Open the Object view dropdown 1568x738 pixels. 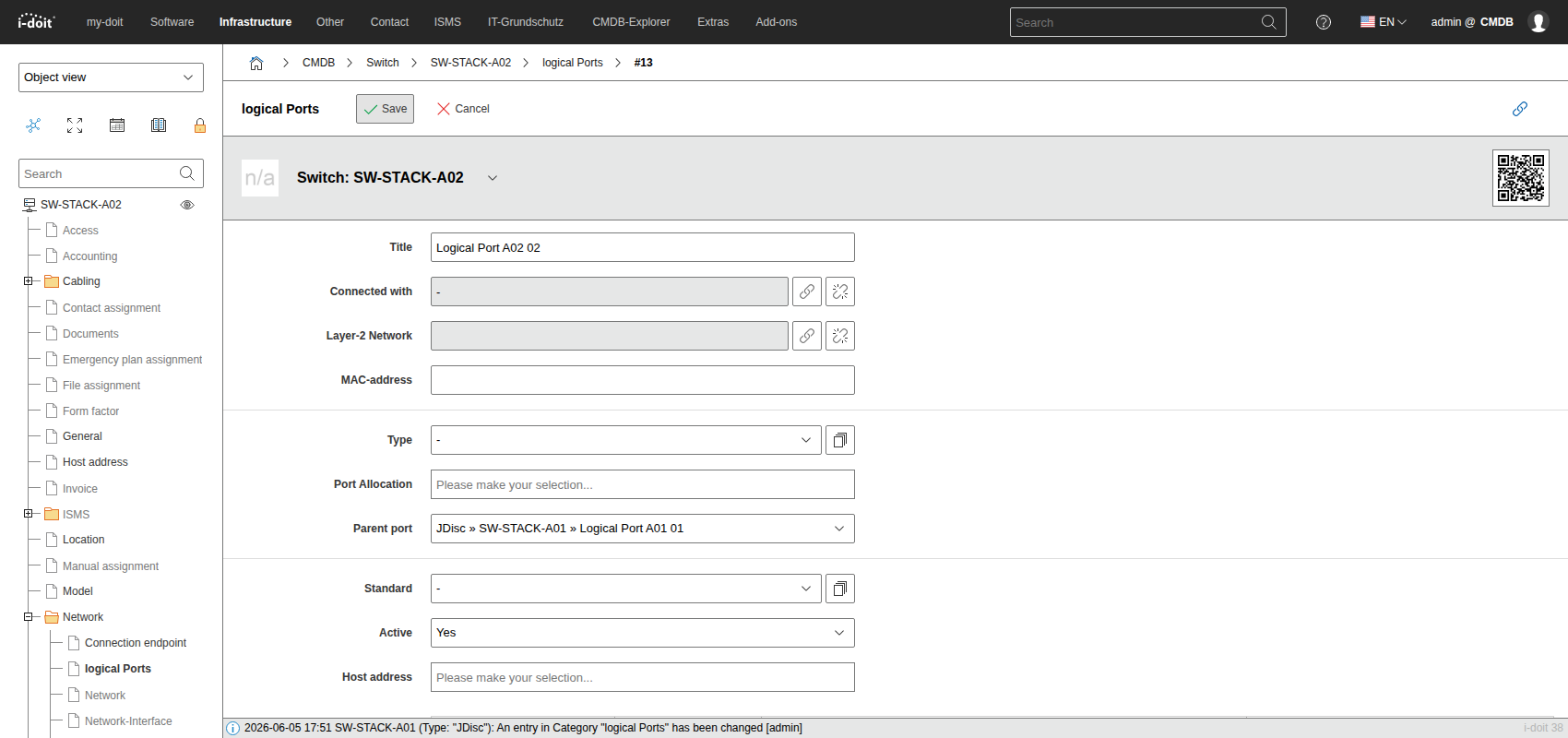tap(111, 77)
